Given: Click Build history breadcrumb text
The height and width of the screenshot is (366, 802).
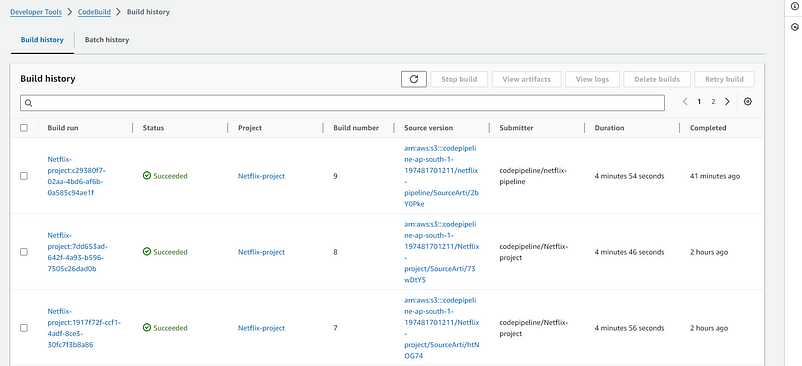Looking at the screenshot, I should coord(148,12).
